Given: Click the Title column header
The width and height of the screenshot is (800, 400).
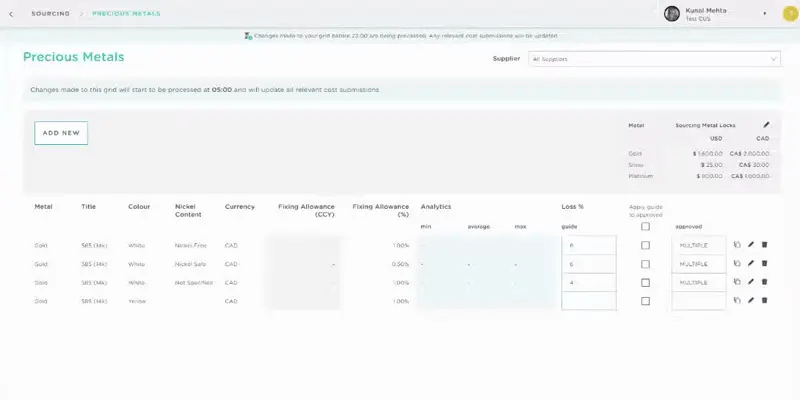Looking at the screenshot, I should pyautogui.click(x=88, y=207).
